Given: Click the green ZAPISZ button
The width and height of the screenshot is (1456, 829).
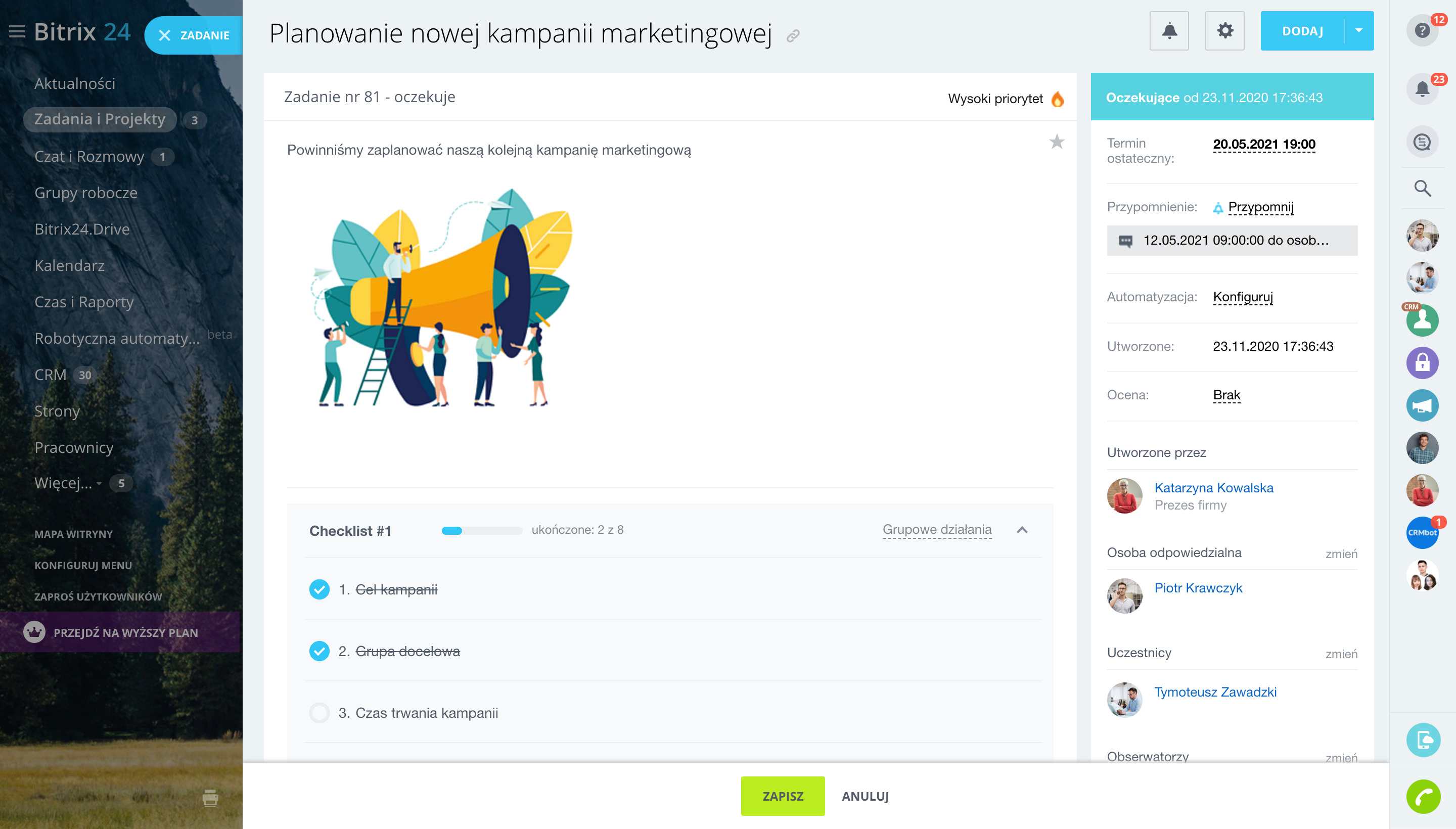Looking at the screenshot, I should 783,796.
